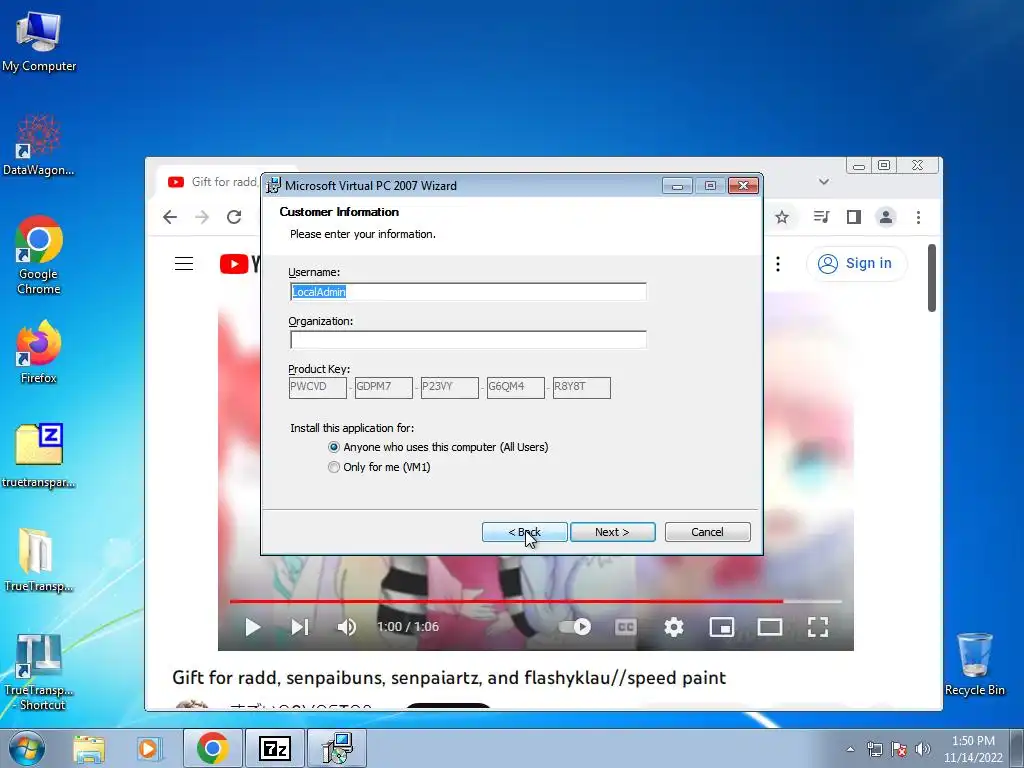Image resolution: width=1024 pixels, height=768 pixels.
Task: Skip to next YouTube video
Action: pyautogui.click(x=300, y=627)
